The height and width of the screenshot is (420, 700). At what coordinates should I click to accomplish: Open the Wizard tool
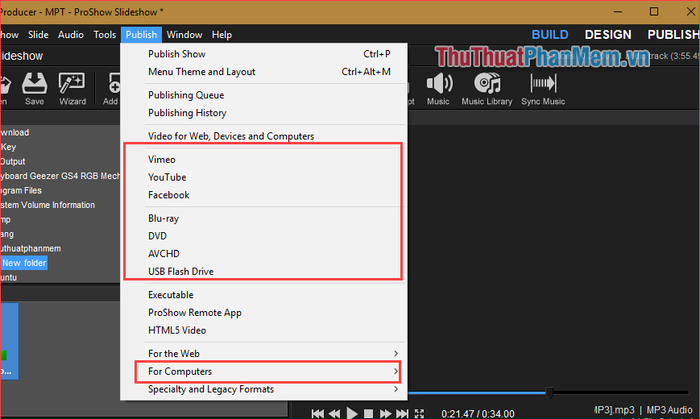72,89
